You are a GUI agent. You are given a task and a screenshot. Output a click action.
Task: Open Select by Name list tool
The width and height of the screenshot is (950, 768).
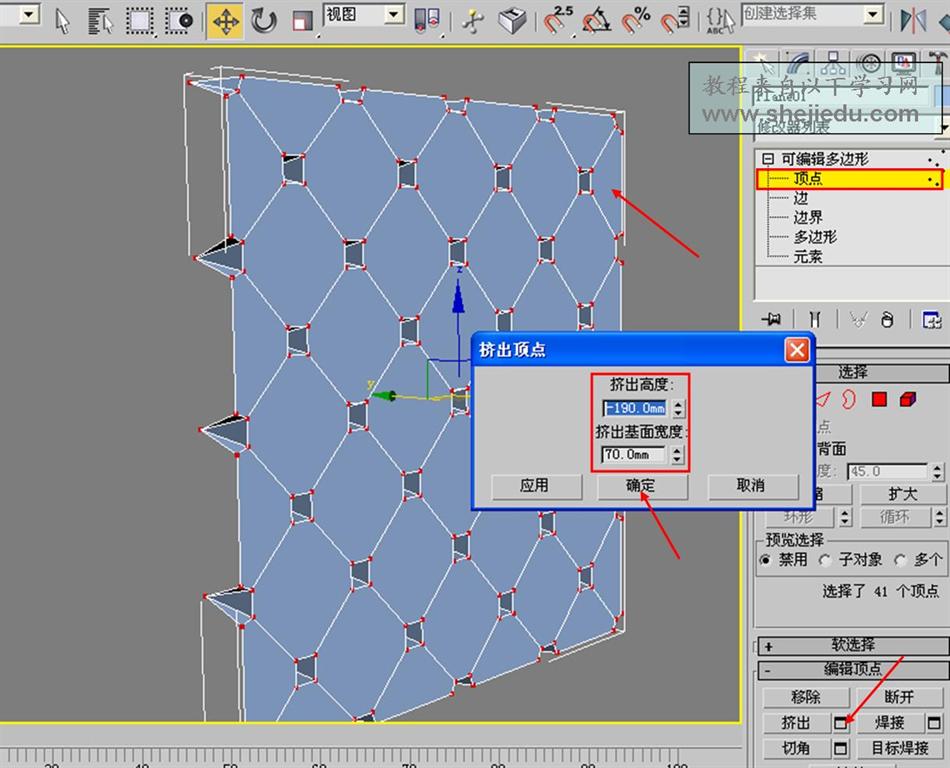[x=100, y=20]
